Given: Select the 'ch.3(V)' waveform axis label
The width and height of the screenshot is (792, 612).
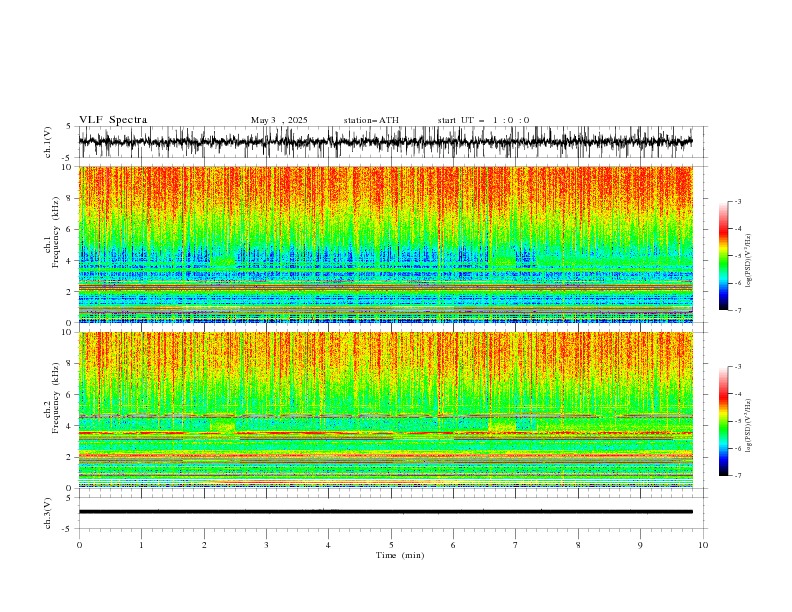Looking at the screenshot, I should tap(48, 513).
